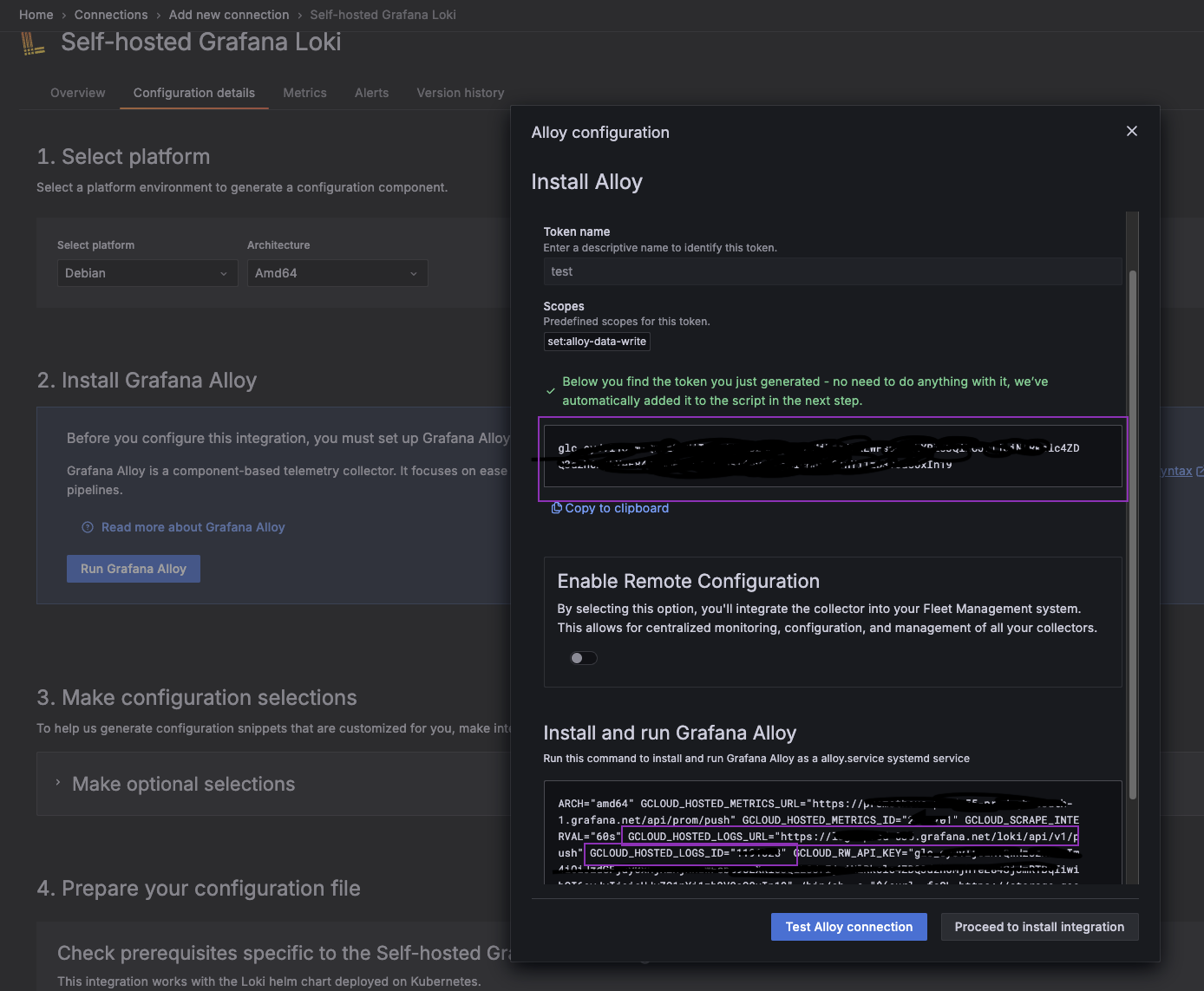The width and height of the screenshot is (1204, 991).
Task: Click Proceed to install integration button
Action: pyautogui.click(x=1039, y=927)
